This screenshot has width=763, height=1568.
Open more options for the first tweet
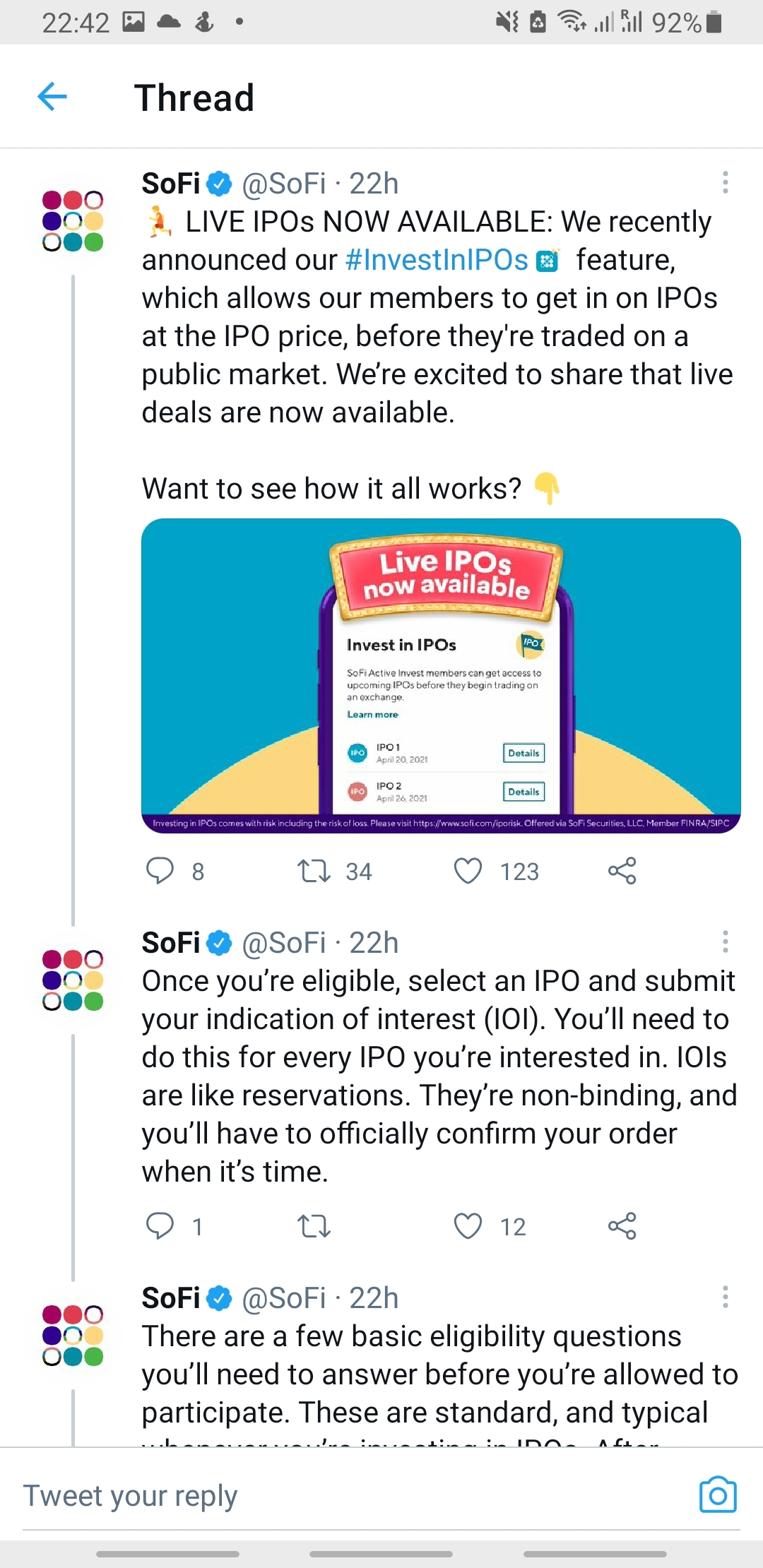(x=725, y=182)
